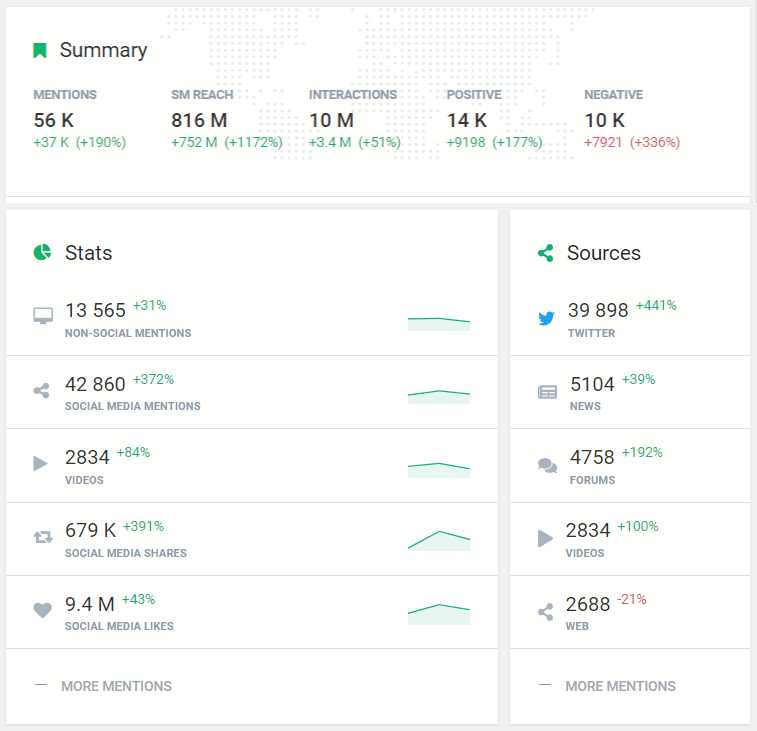The height and width of the screenshot is (731, 757).
Task: Click the chat bubbles icon for Forums
Action: pyautogui.click(x=547, y=465)
